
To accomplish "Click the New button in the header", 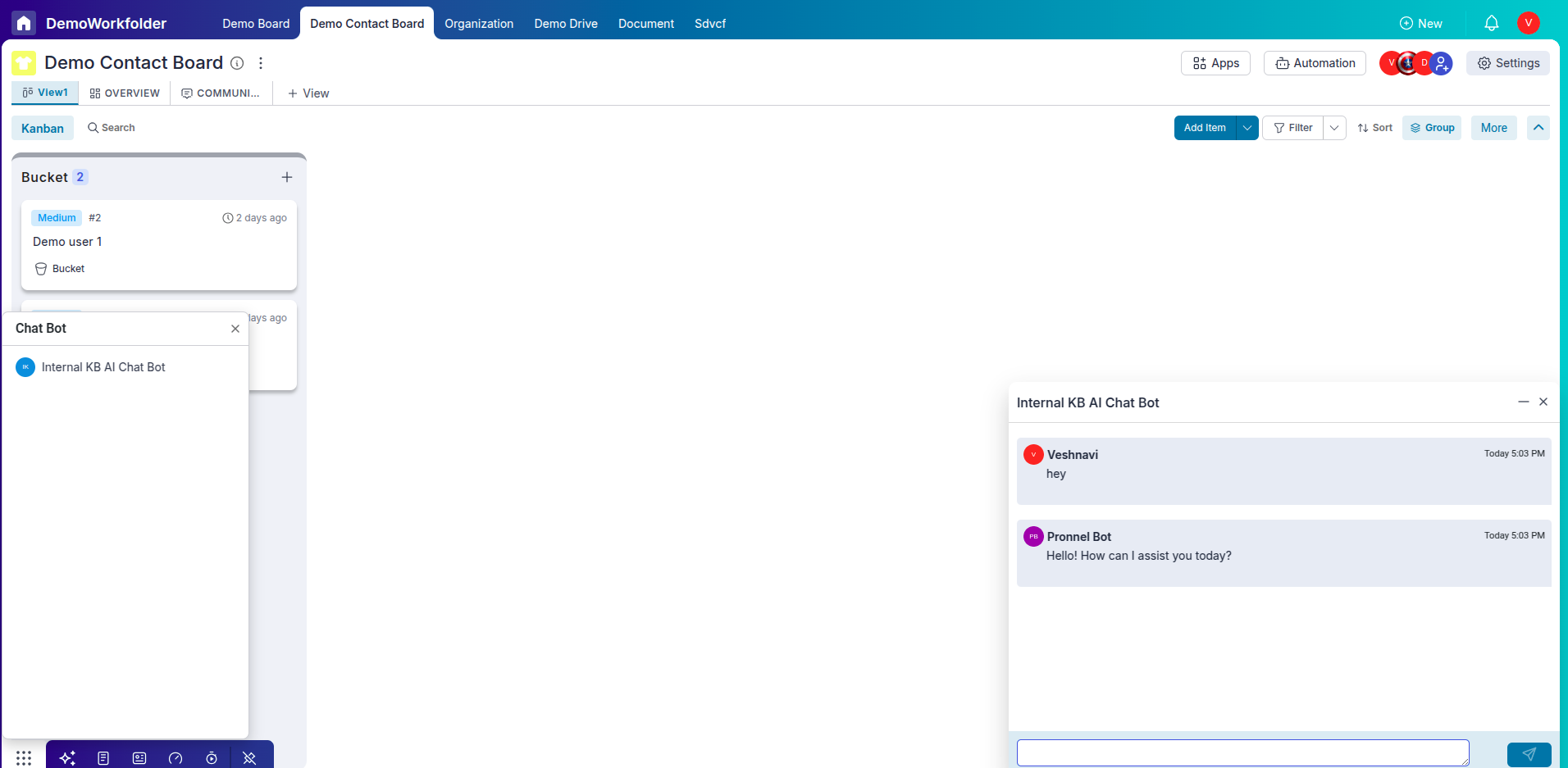I will [1420, 24].
